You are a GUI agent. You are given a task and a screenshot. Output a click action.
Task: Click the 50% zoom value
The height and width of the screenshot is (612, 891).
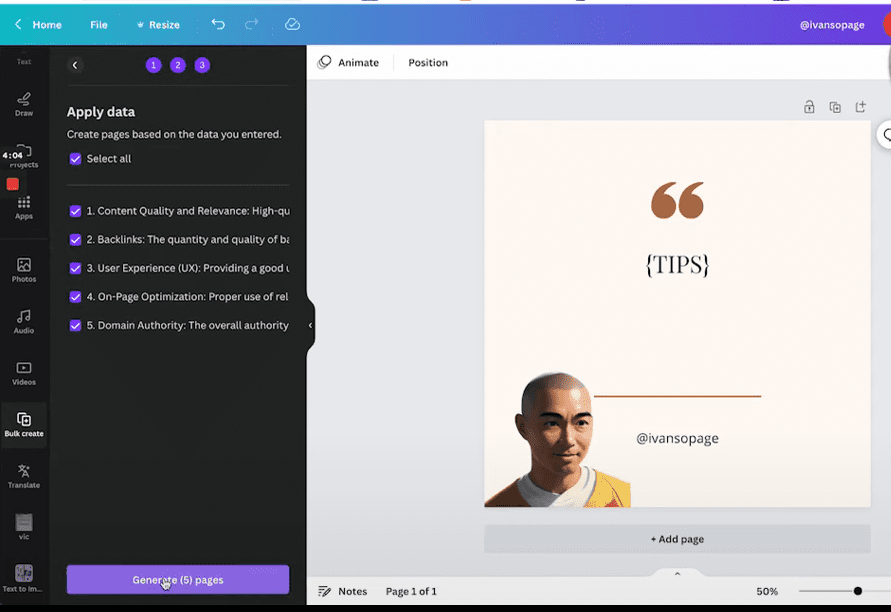pyautogui.click(x=767, y=591)
